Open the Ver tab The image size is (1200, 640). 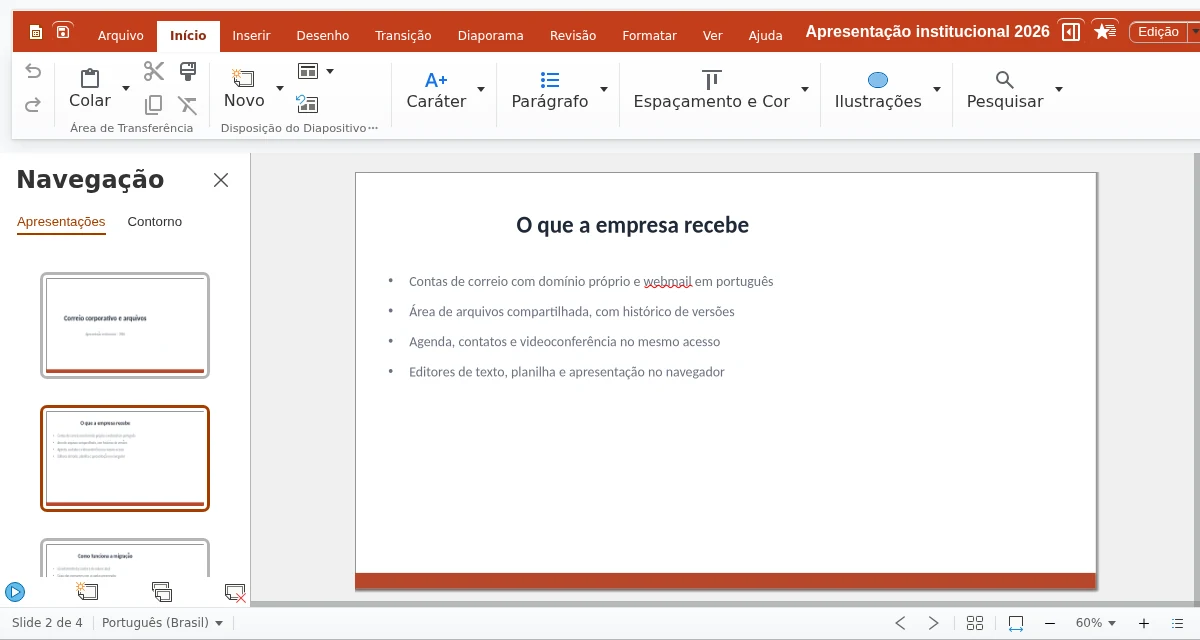(712, 35)
